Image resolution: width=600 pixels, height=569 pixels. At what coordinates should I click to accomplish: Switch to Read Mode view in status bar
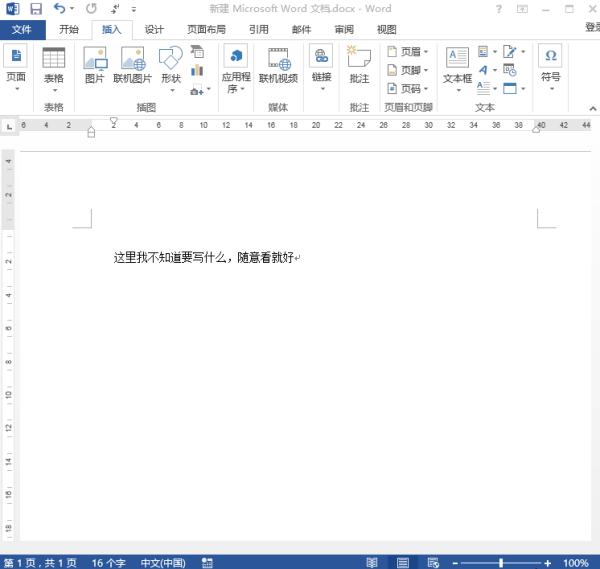point(372,562)
